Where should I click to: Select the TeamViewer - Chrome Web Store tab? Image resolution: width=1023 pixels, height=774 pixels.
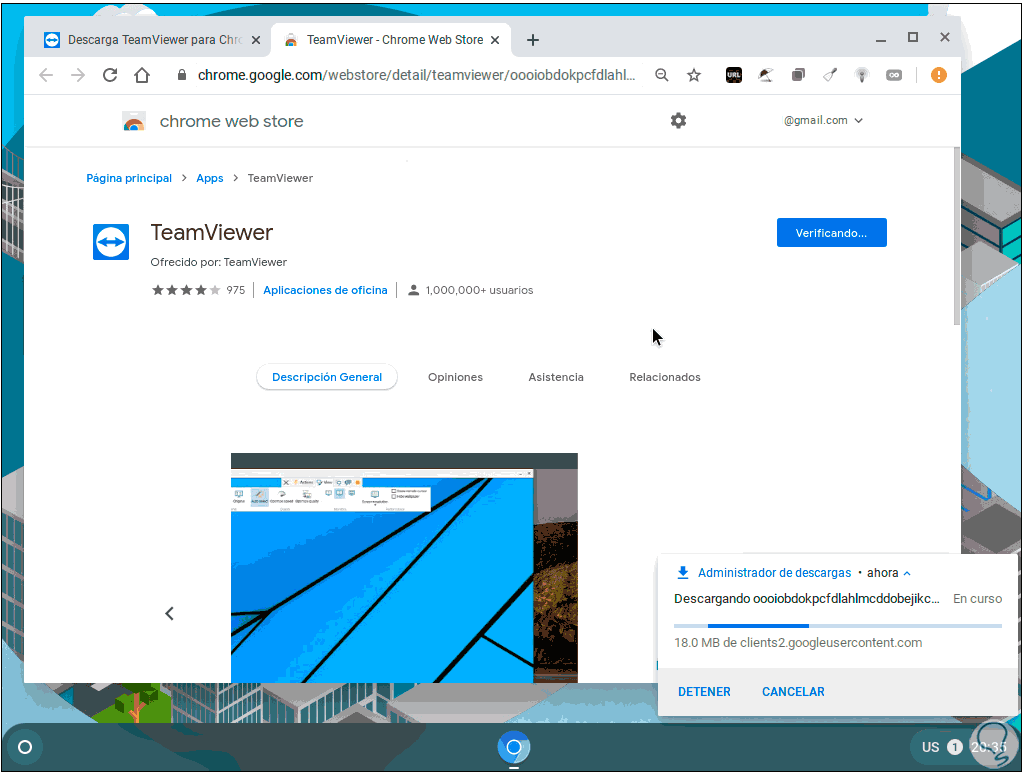390,40
